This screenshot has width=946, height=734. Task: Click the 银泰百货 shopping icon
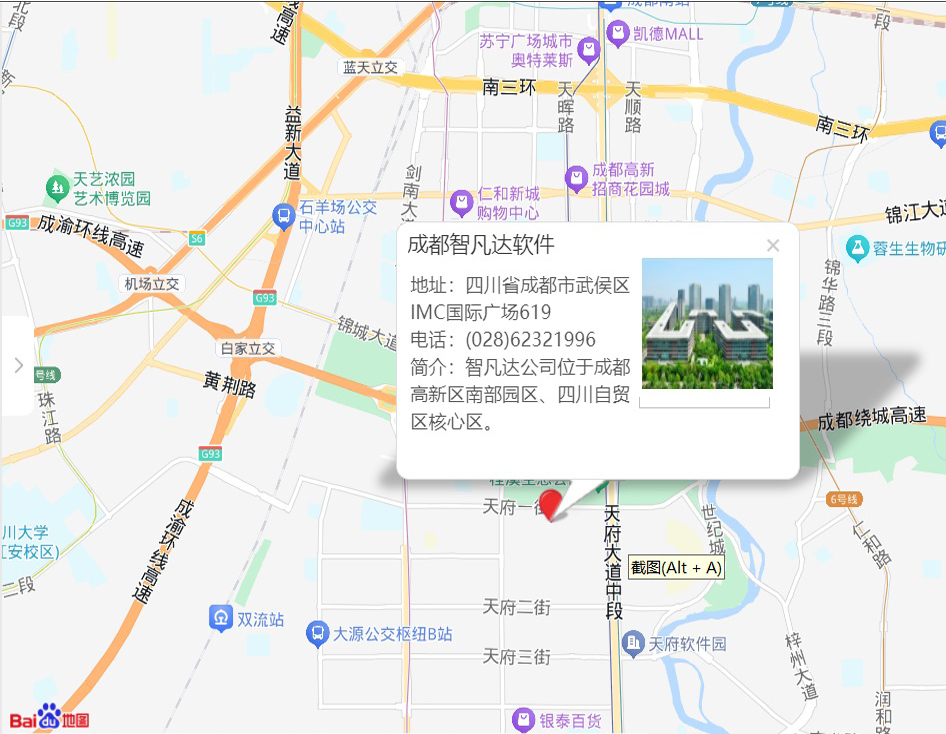point(523,719)
